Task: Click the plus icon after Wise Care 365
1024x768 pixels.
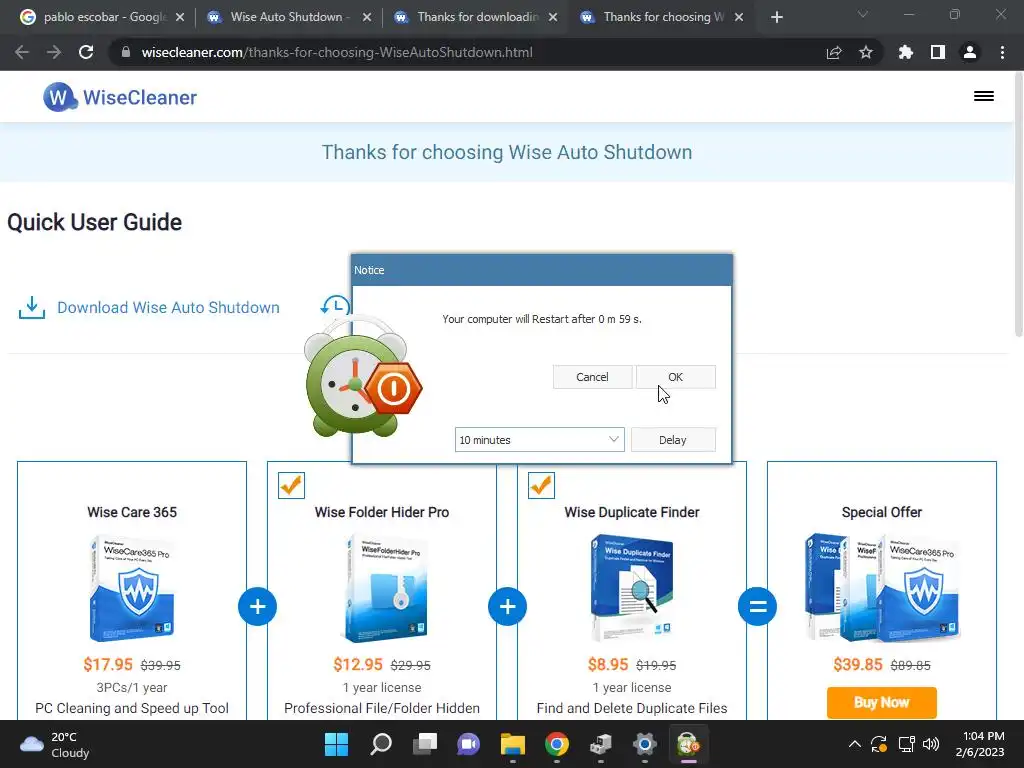Action: coord(257,607)
